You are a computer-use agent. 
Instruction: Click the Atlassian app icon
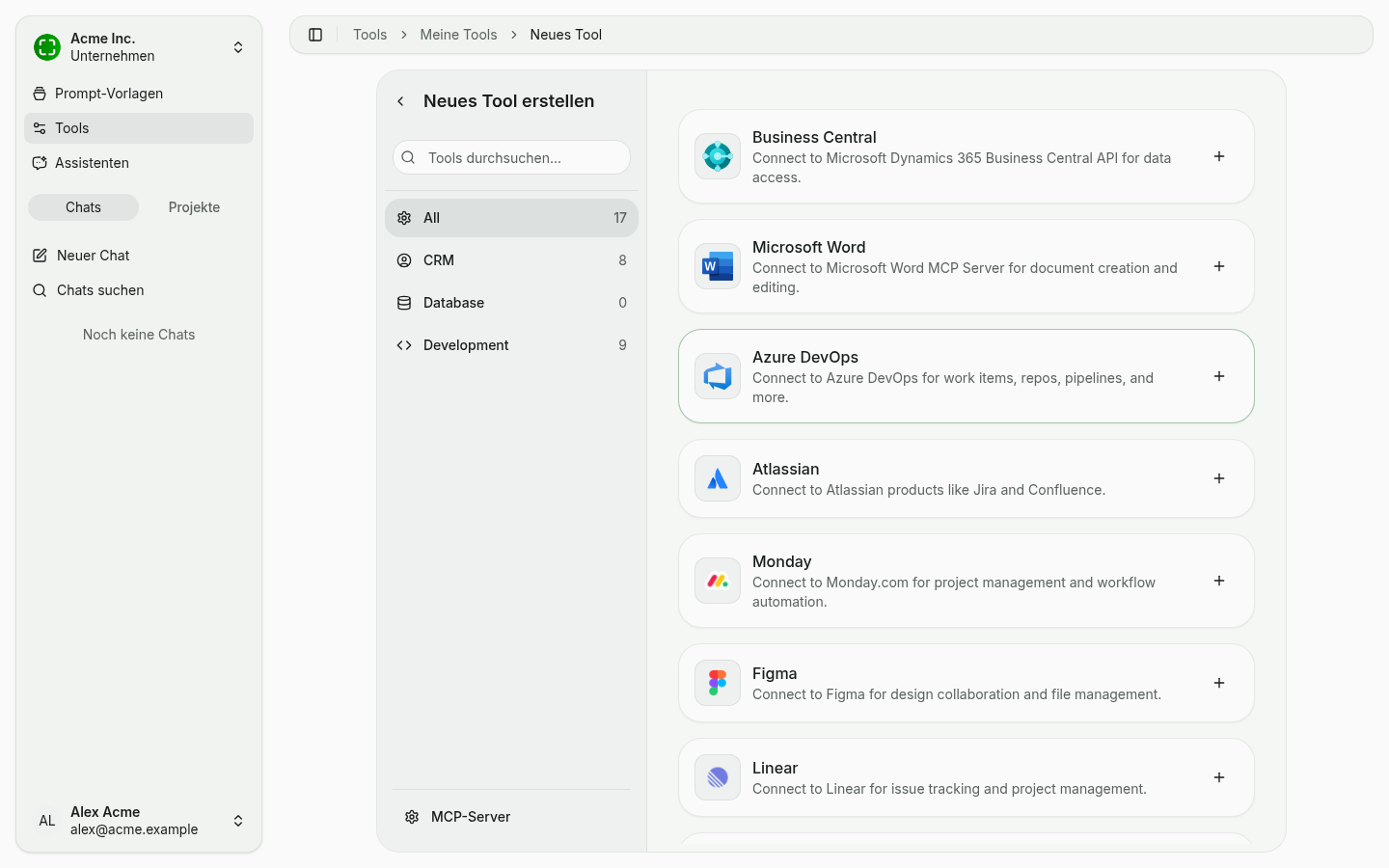click(718, 478)
